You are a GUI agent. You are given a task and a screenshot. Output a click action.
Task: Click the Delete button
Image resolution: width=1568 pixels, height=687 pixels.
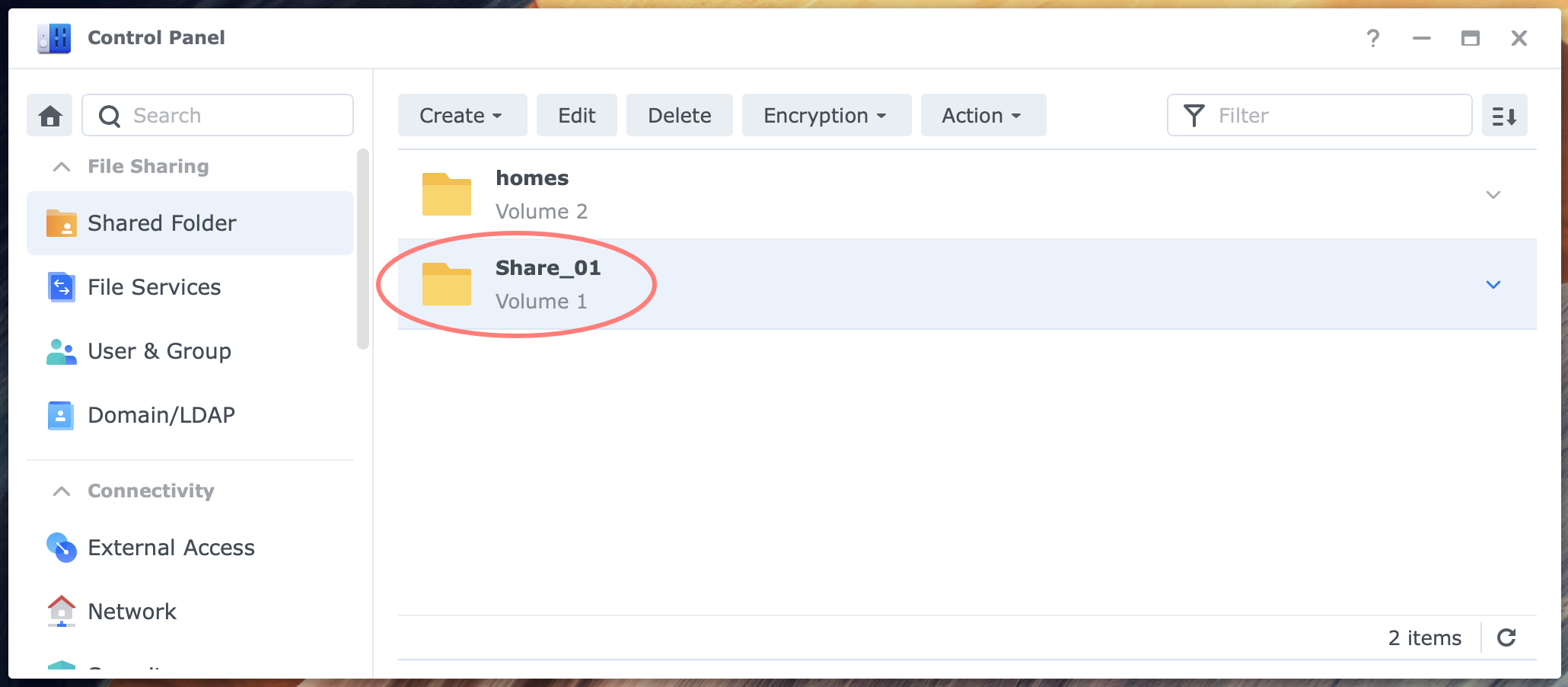tap(679, 115)
